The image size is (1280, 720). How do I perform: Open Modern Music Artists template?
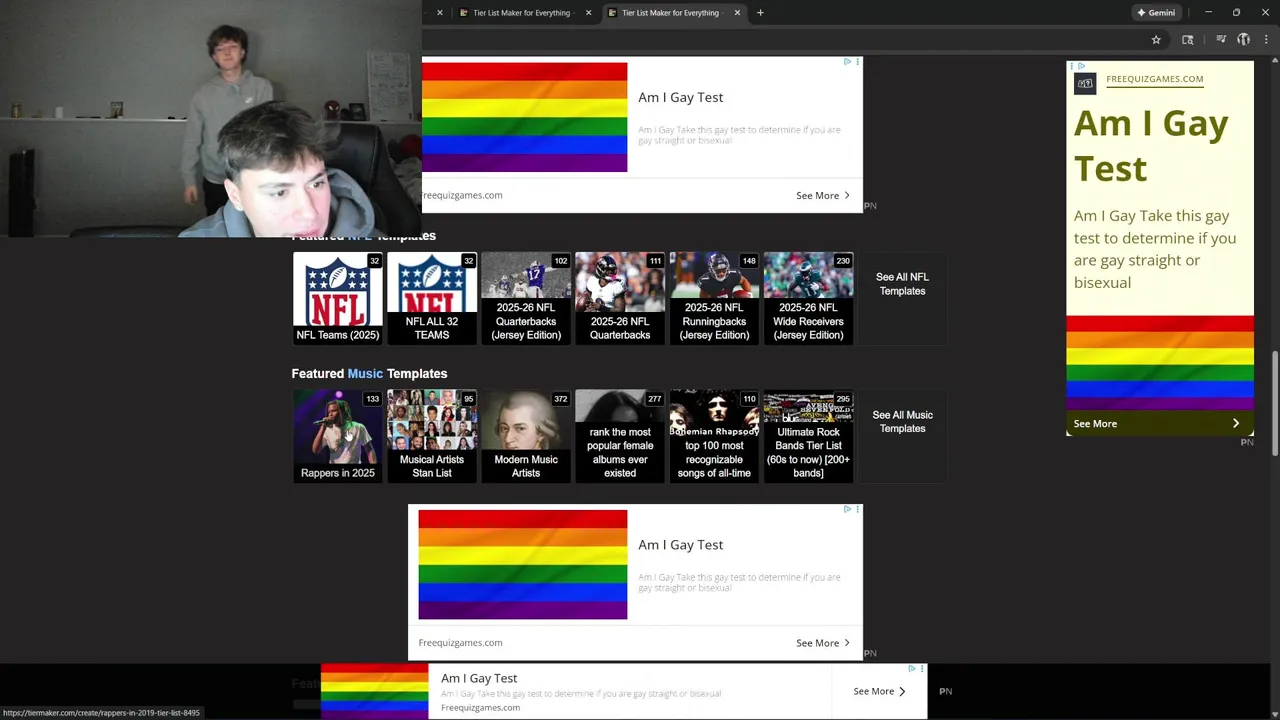click(526, 436)
